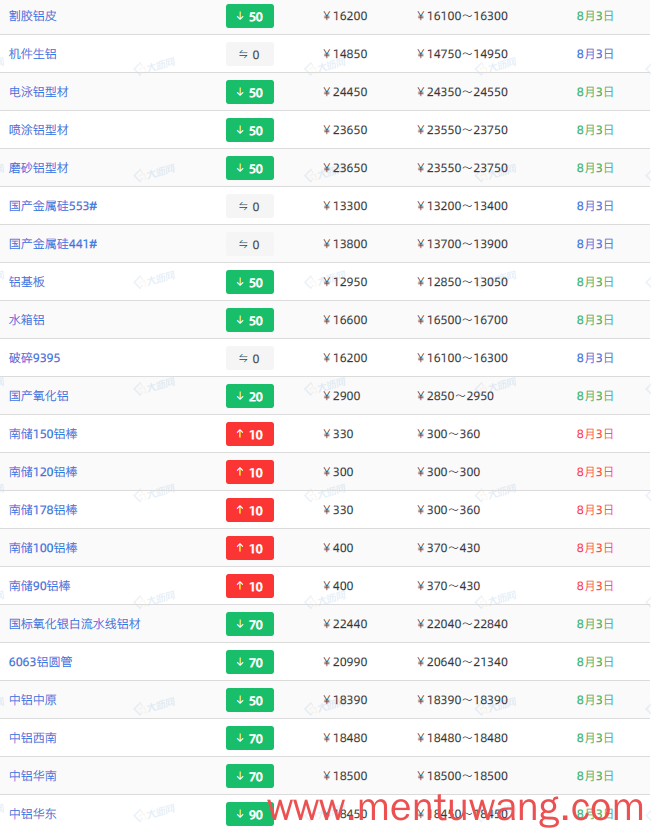This screenshot has height=838, width=653.
Task: Click the green ↓70 badge for 国标氧化银白流水线铝材
Action: point(250,624)
